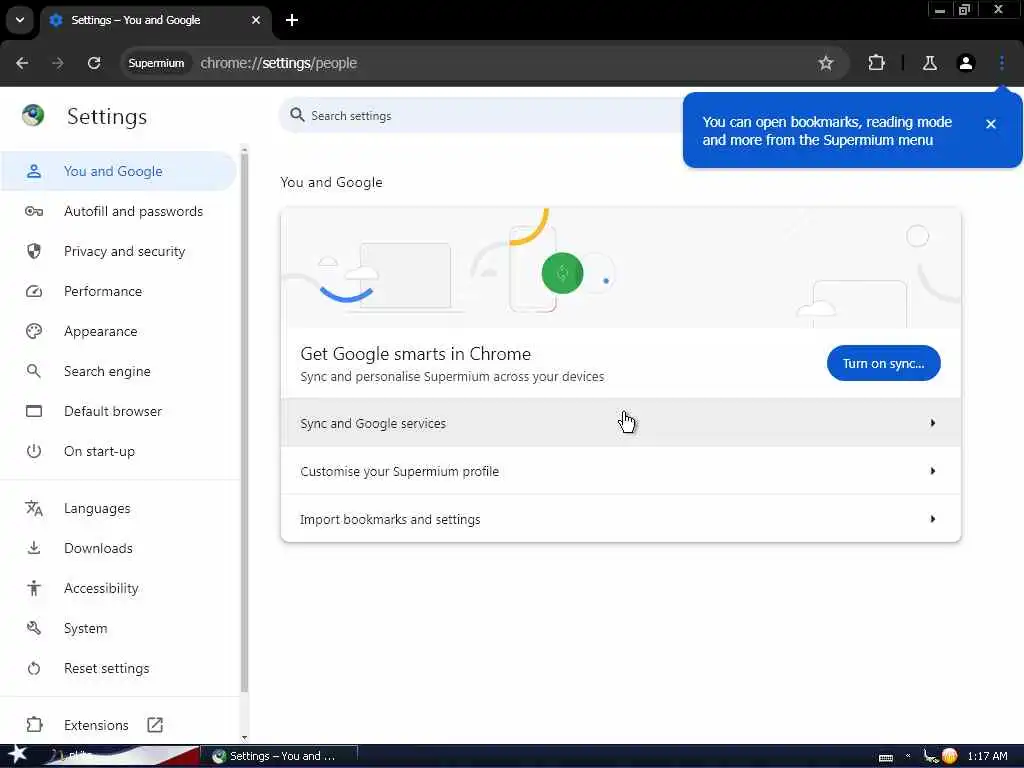Bookmark this page with the star icon
The image size is (1024, 768).
825,63
